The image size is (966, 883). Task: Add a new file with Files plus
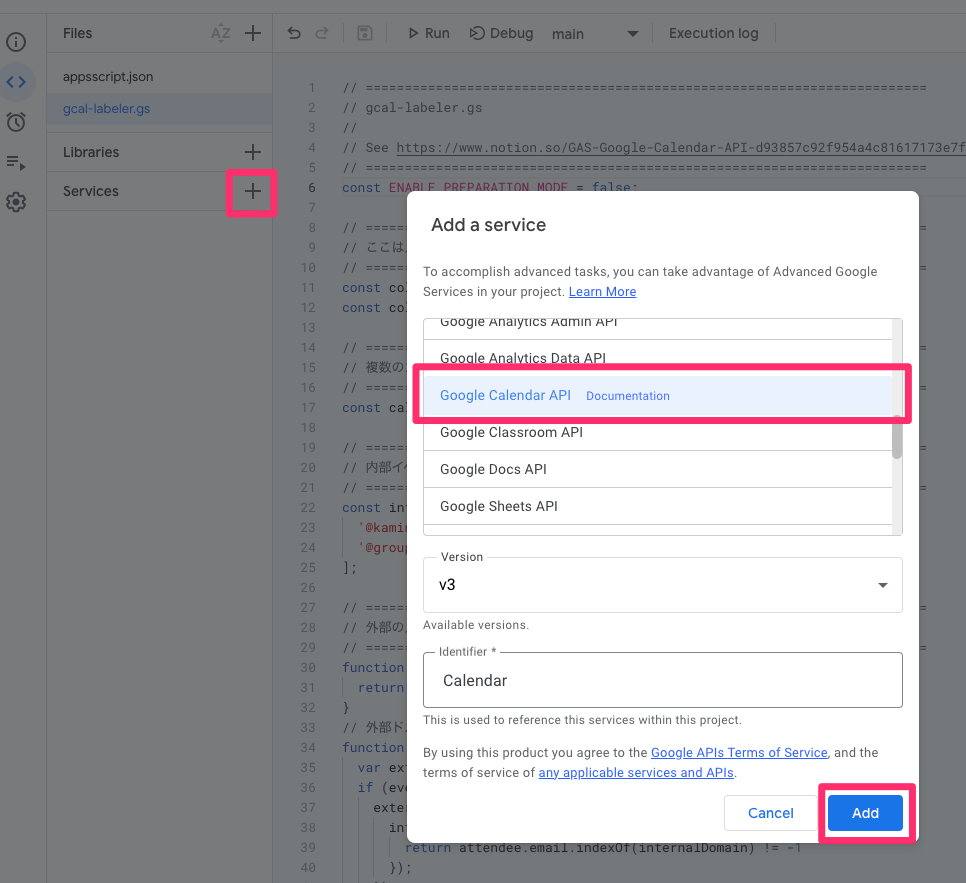point(253,33)
